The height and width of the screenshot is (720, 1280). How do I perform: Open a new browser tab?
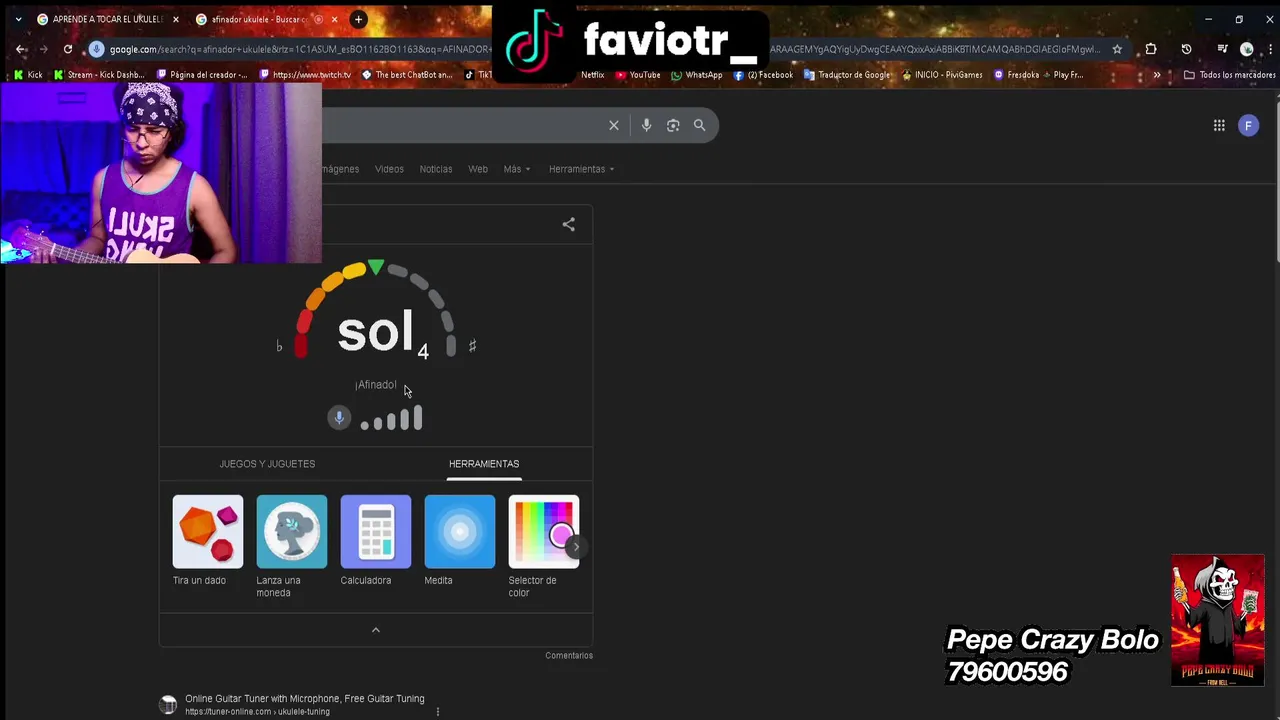point(359,19)
